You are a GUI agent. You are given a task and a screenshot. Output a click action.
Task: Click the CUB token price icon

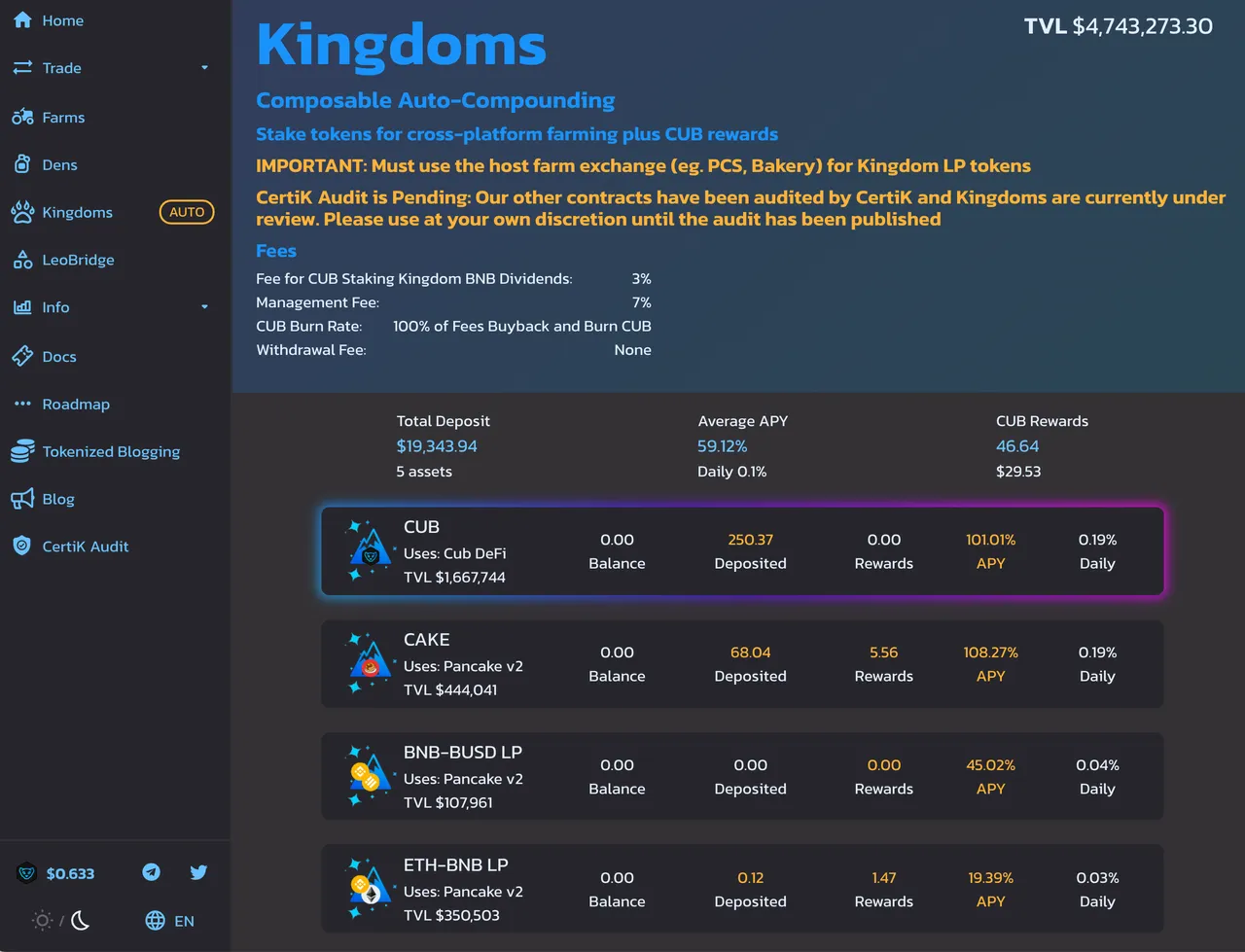[27, 873]
